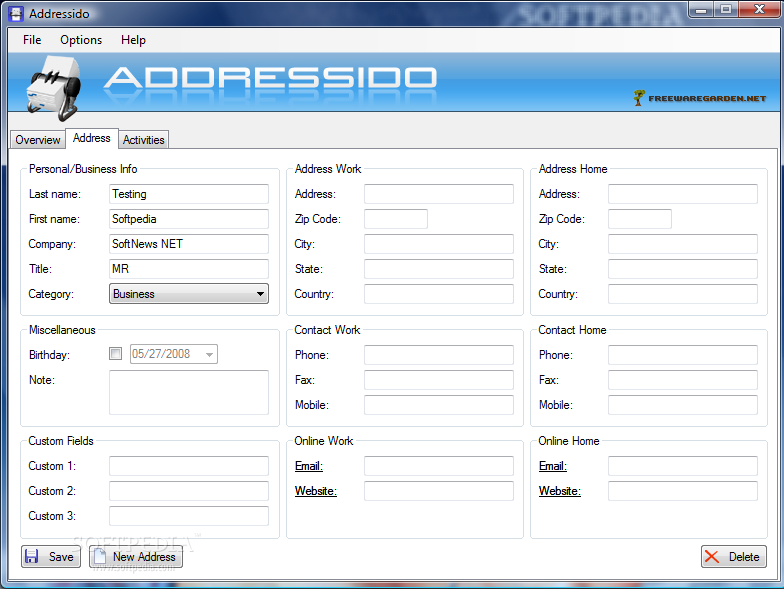Close the Addressido window
Image resolution: width=784 pixels, height=589 pixels.
pos(759,10)
